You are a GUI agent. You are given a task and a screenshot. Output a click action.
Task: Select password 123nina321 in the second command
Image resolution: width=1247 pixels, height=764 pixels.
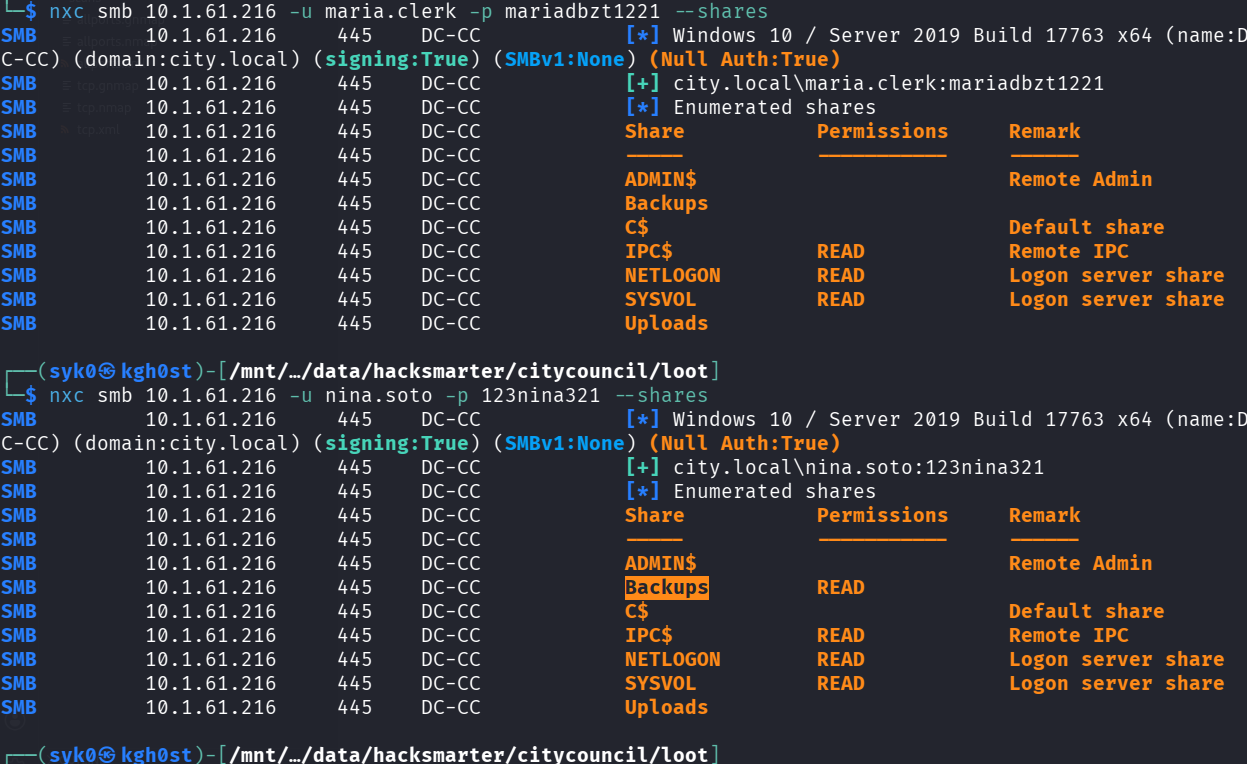pyautogui.click(x=541, y=395)
